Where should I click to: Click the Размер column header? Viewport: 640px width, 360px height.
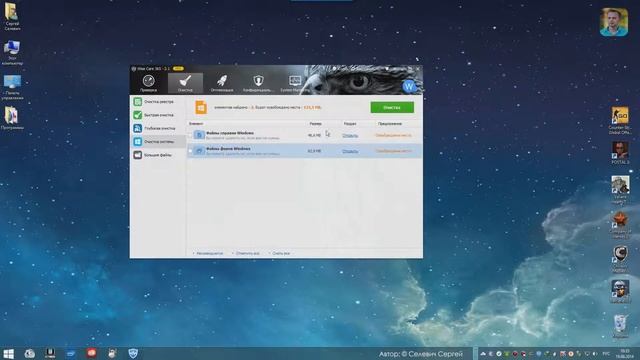click(x=315, y=124)
